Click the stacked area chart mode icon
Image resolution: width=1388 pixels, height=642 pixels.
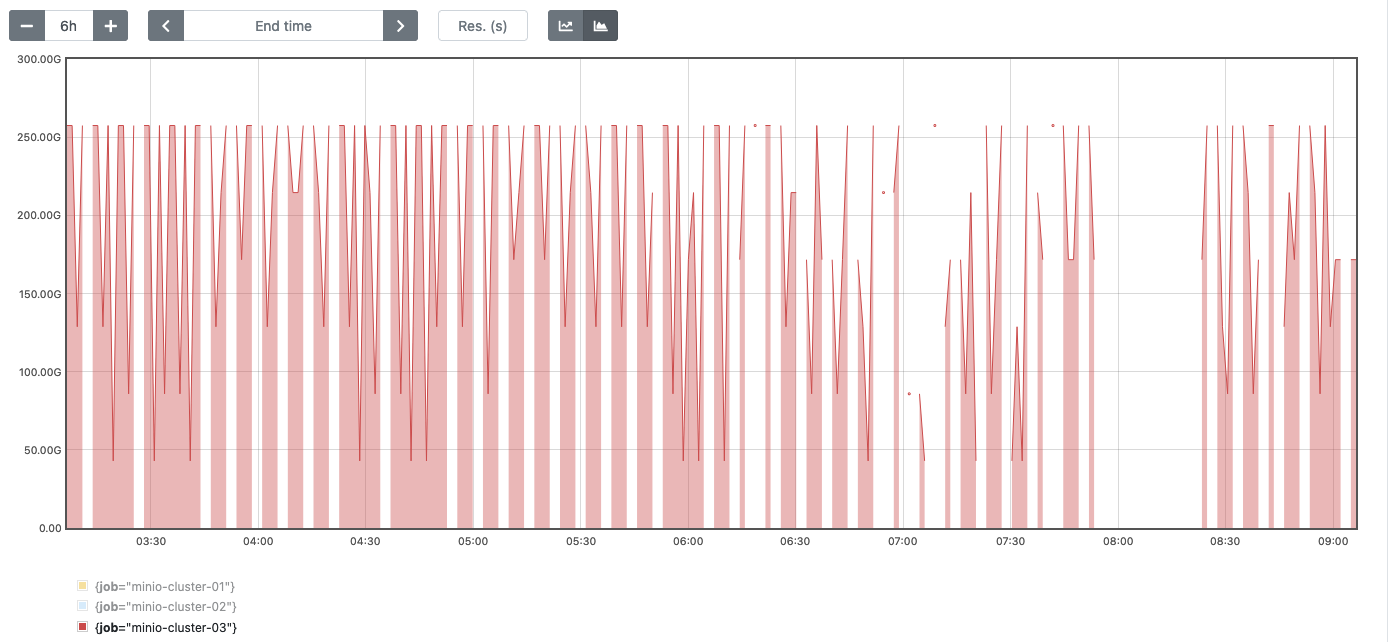point(601,25)
